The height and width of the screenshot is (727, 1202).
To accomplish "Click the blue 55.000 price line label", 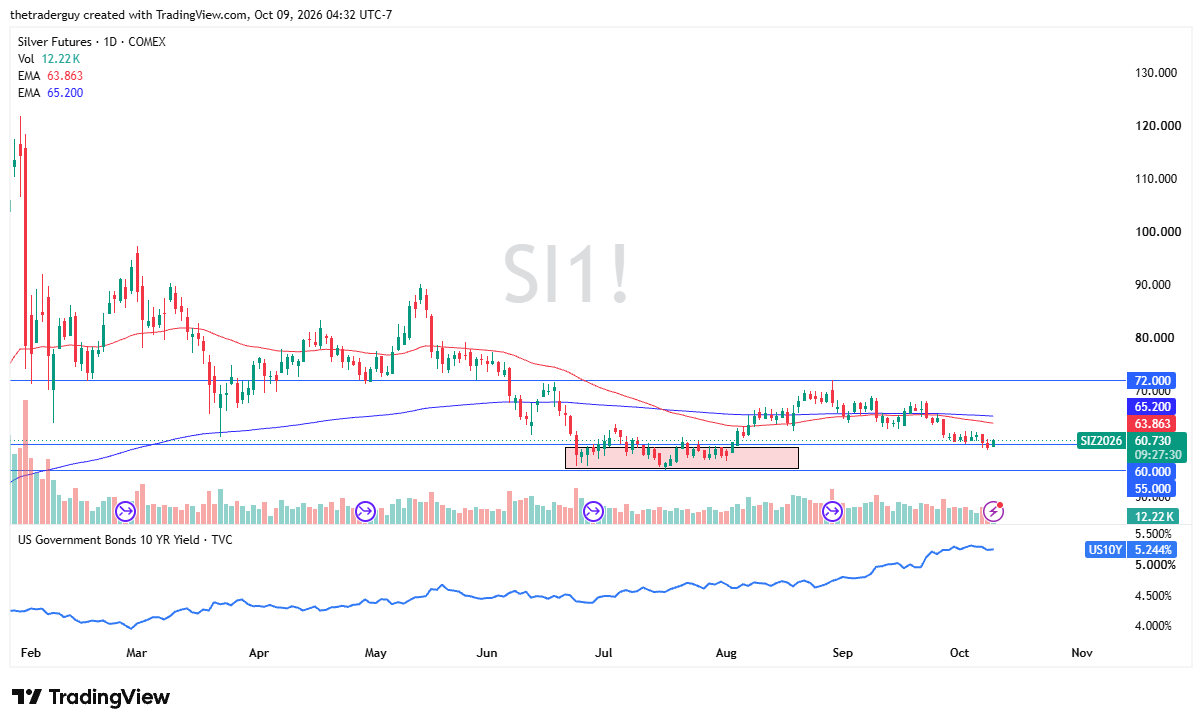I will [1153, 489].
